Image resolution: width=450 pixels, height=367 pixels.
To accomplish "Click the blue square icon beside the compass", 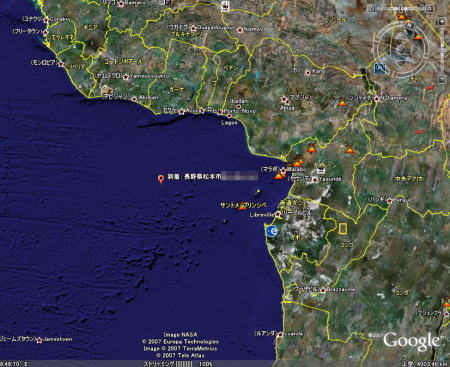I will 380,69.
